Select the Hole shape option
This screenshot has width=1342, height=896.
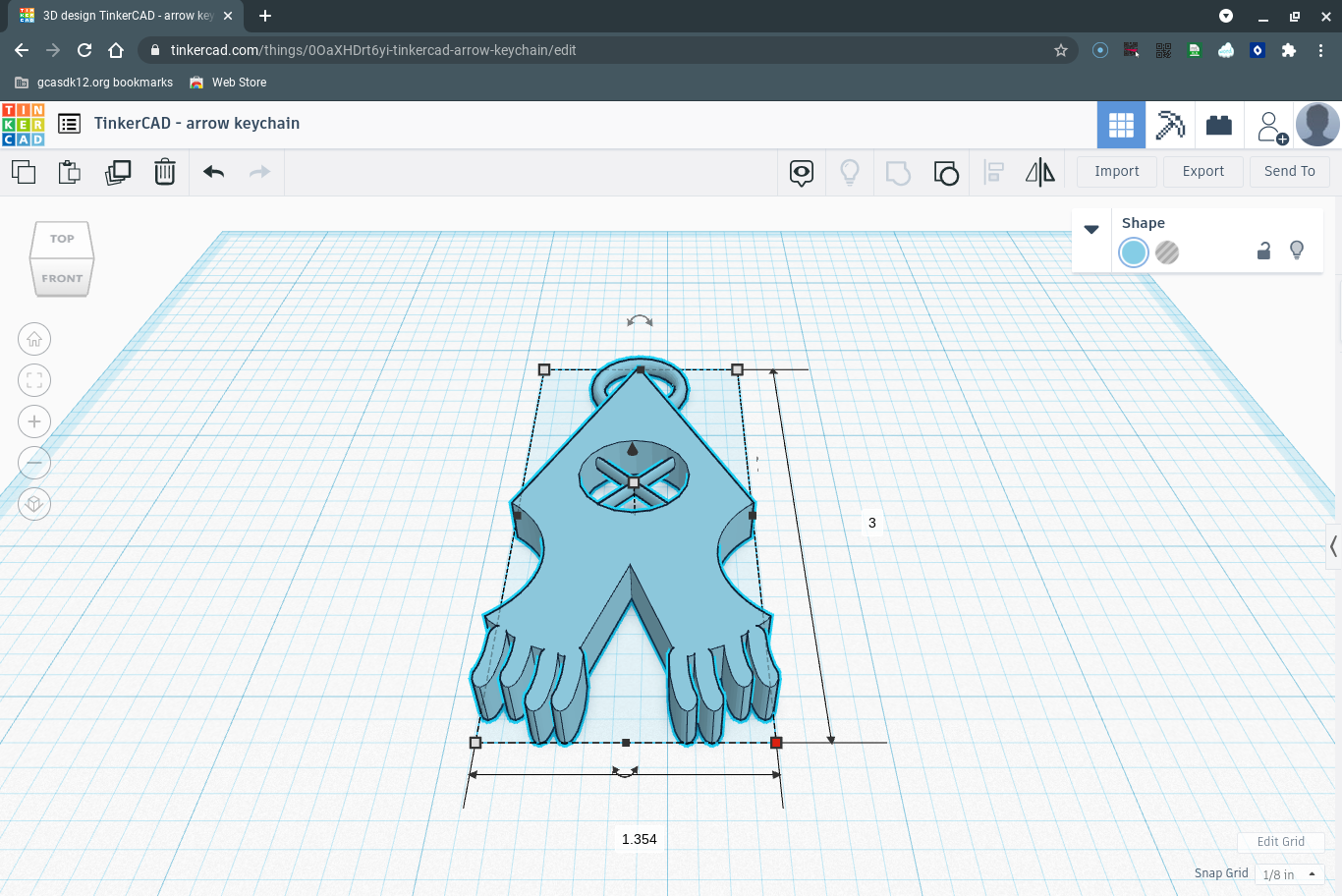point(1167,252)
